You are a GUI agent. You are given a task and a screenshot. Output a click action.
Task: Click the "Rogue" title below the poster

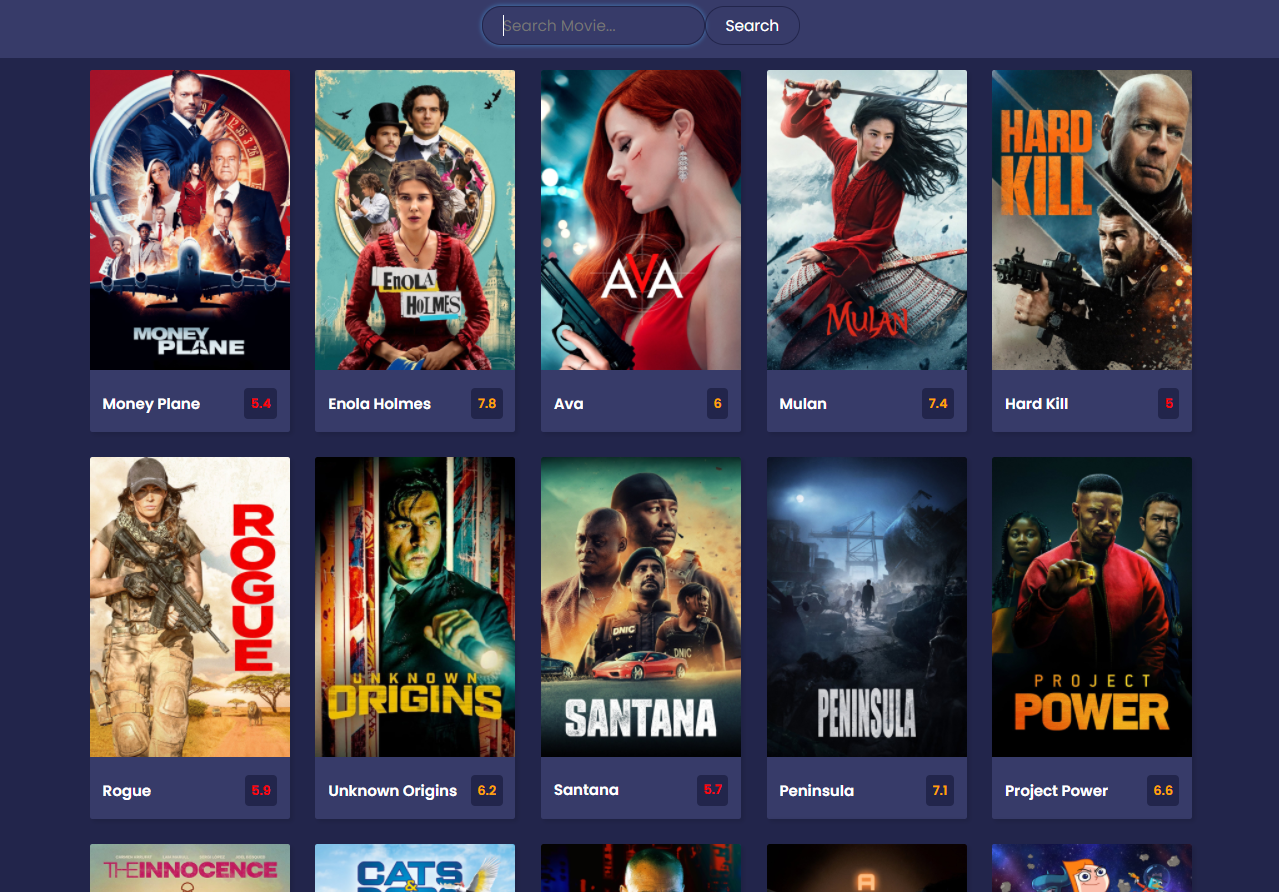pos(126,791)
